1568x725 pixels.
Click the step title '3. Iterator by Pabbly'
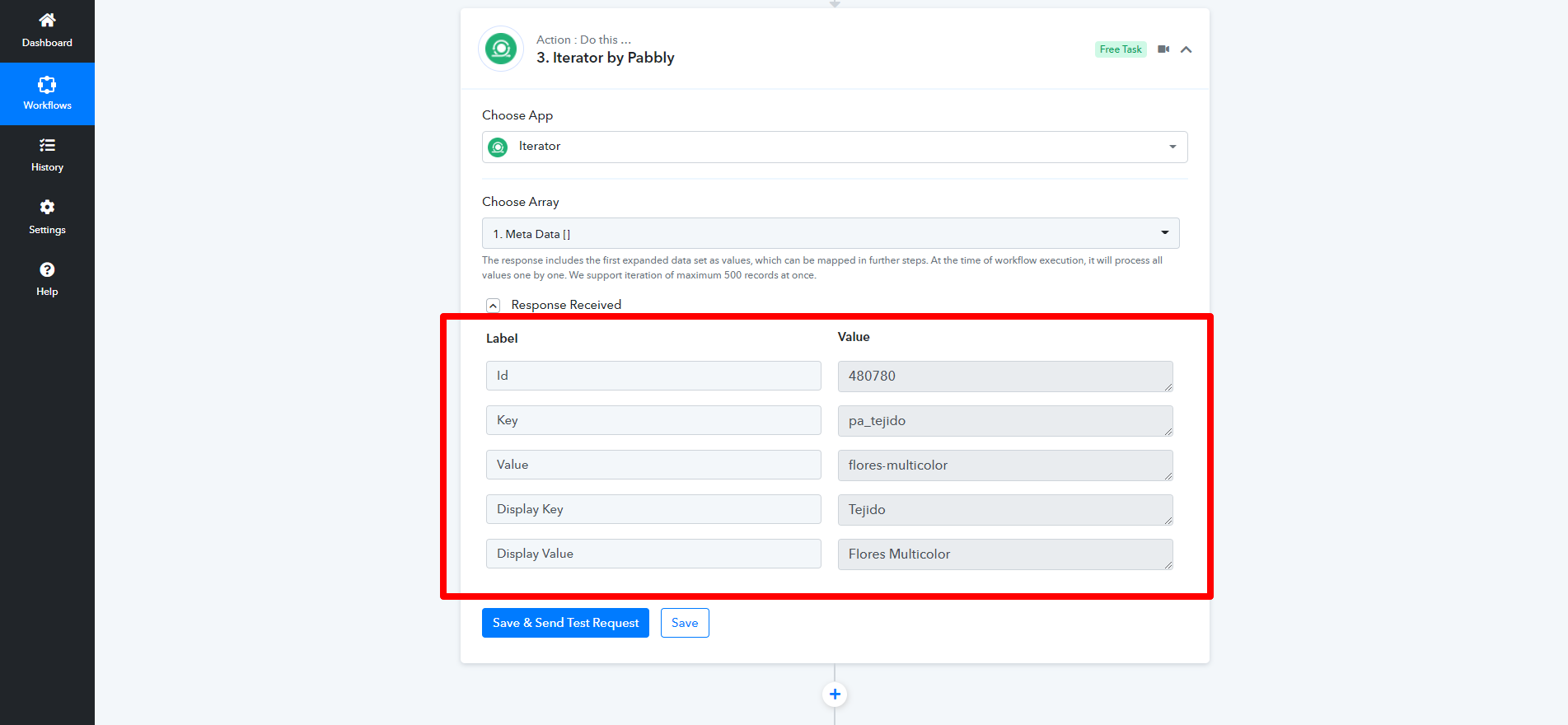coord(606,58)
